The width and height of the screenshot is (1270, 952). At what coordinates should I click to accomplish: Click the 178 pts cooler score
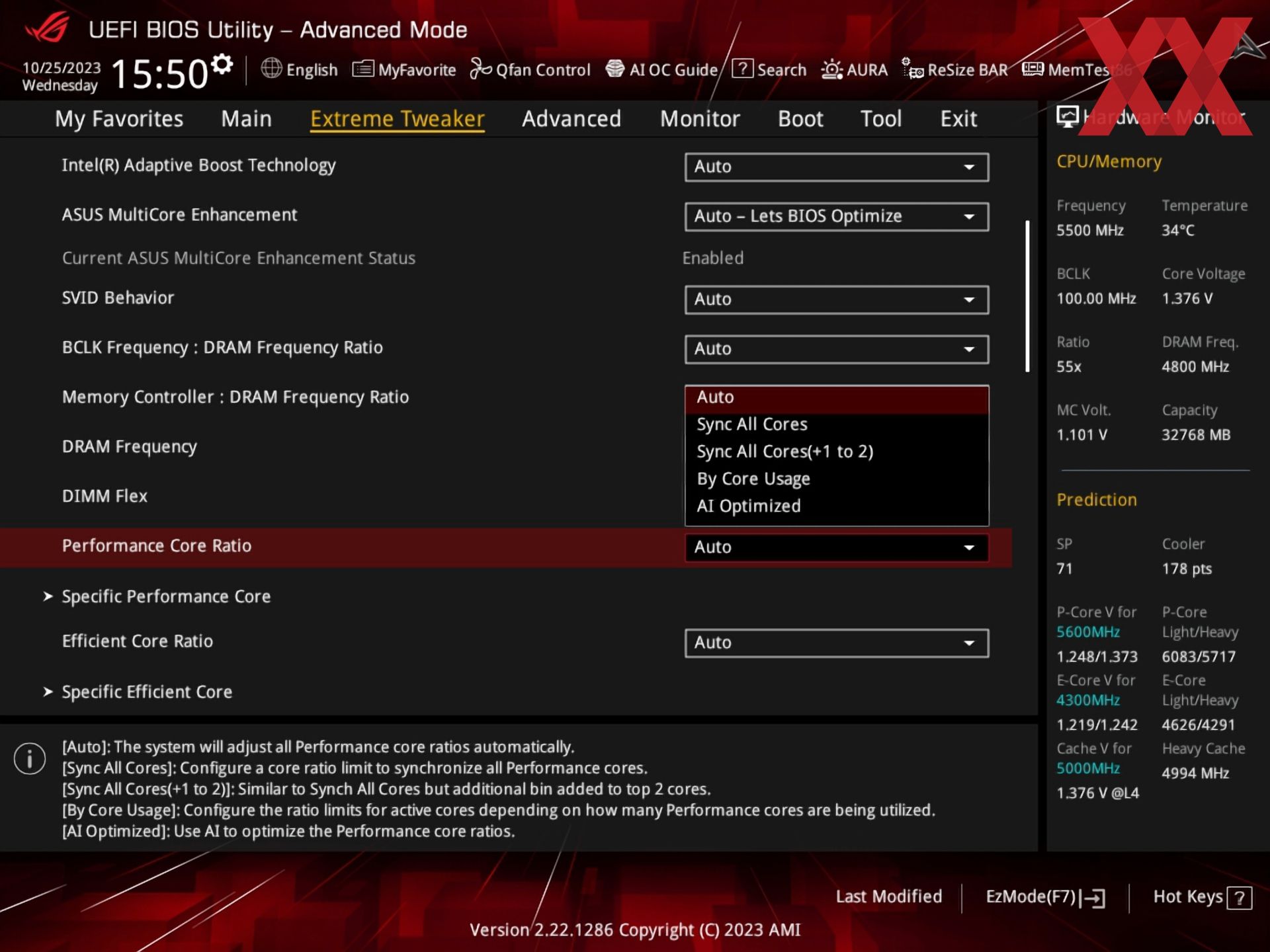[1187, 569]
